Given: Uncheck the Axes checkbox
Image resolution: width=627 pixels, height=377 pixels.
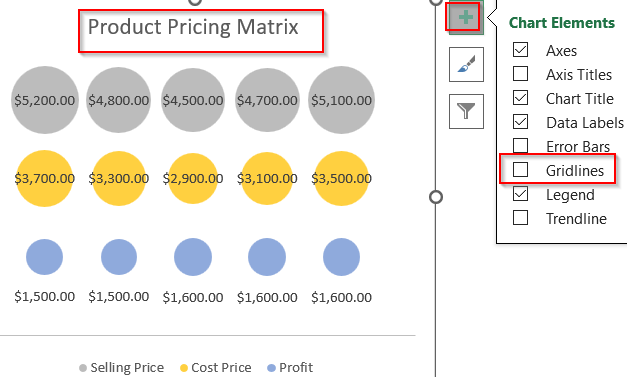Looking at the screenshot, I should point(520,50).
